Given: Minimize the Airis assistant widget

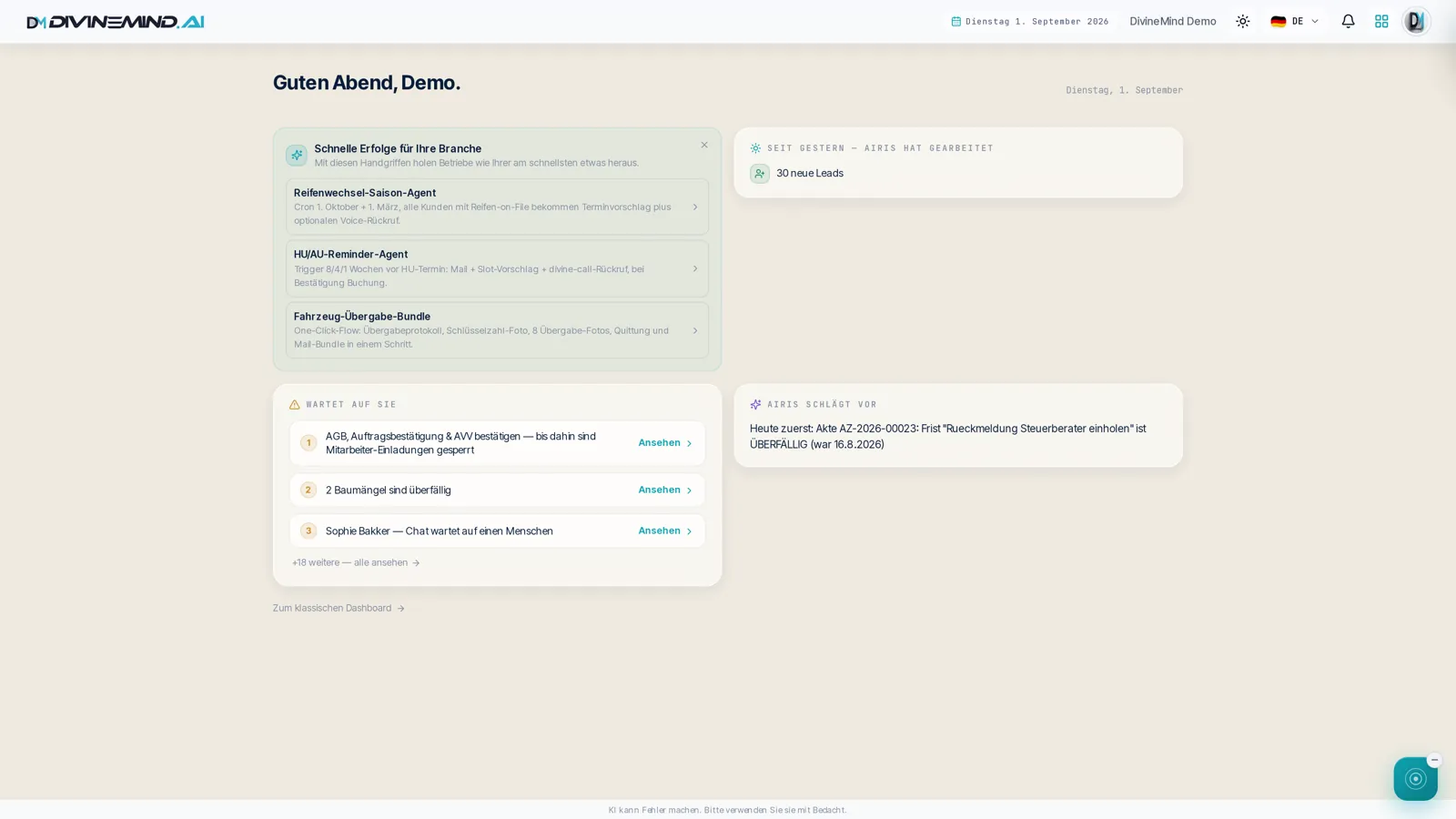Looking at the screenshot, I should point(1434,760).
